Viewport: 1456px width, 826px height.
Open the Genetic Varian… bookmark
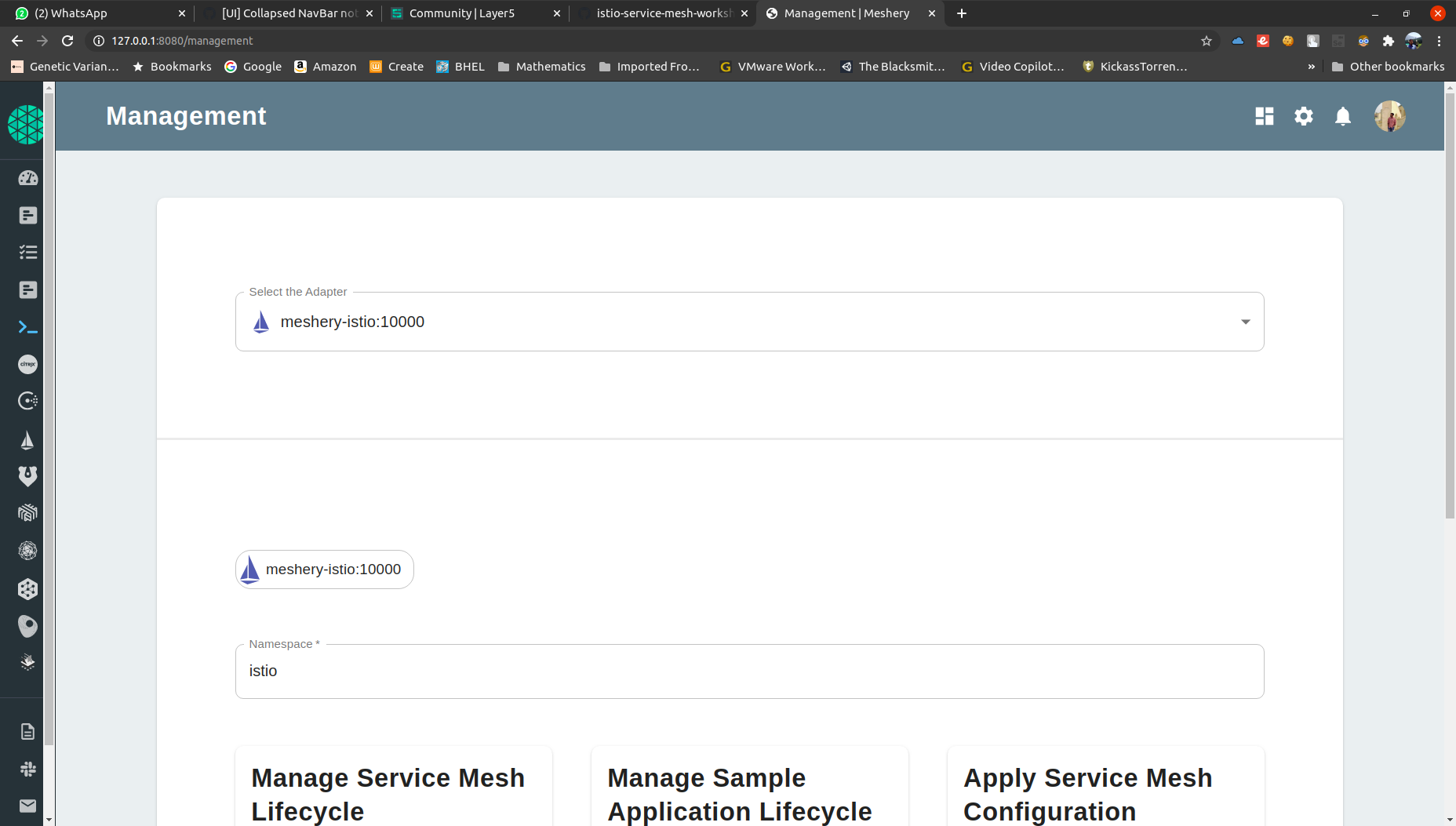click(64, 67)
